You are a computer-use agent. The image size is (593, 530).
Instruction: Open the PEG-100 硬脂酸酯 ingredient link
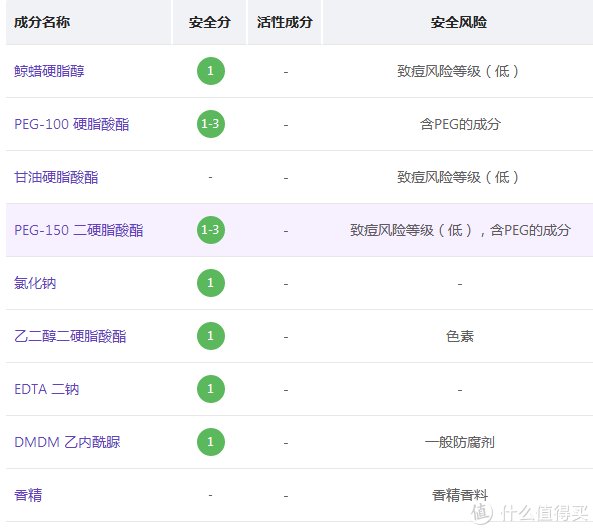click(x=71, y=124)
